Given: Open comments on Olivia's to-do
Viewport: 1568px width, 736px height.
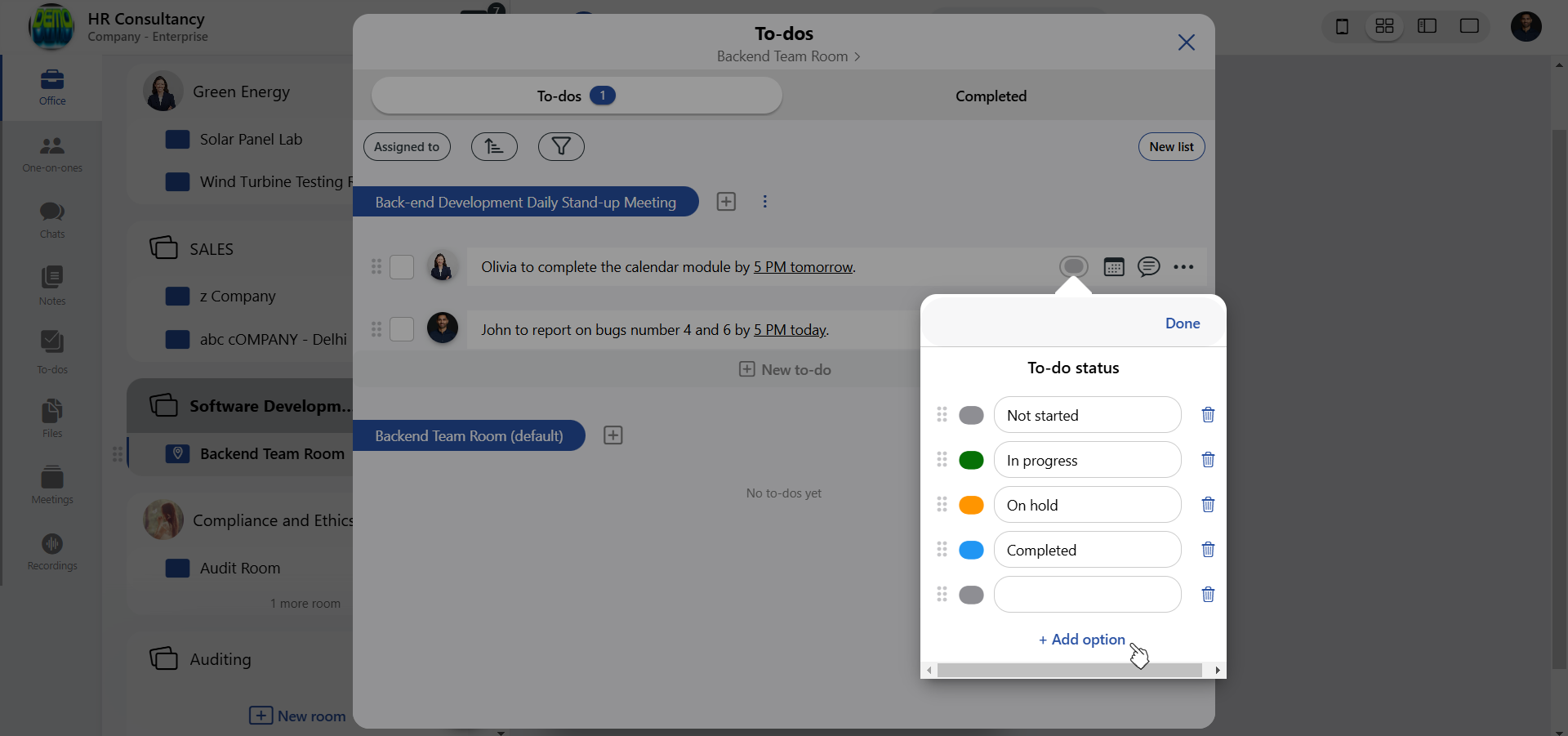Looking at the screenshot, I should (x=1149, y=267).
